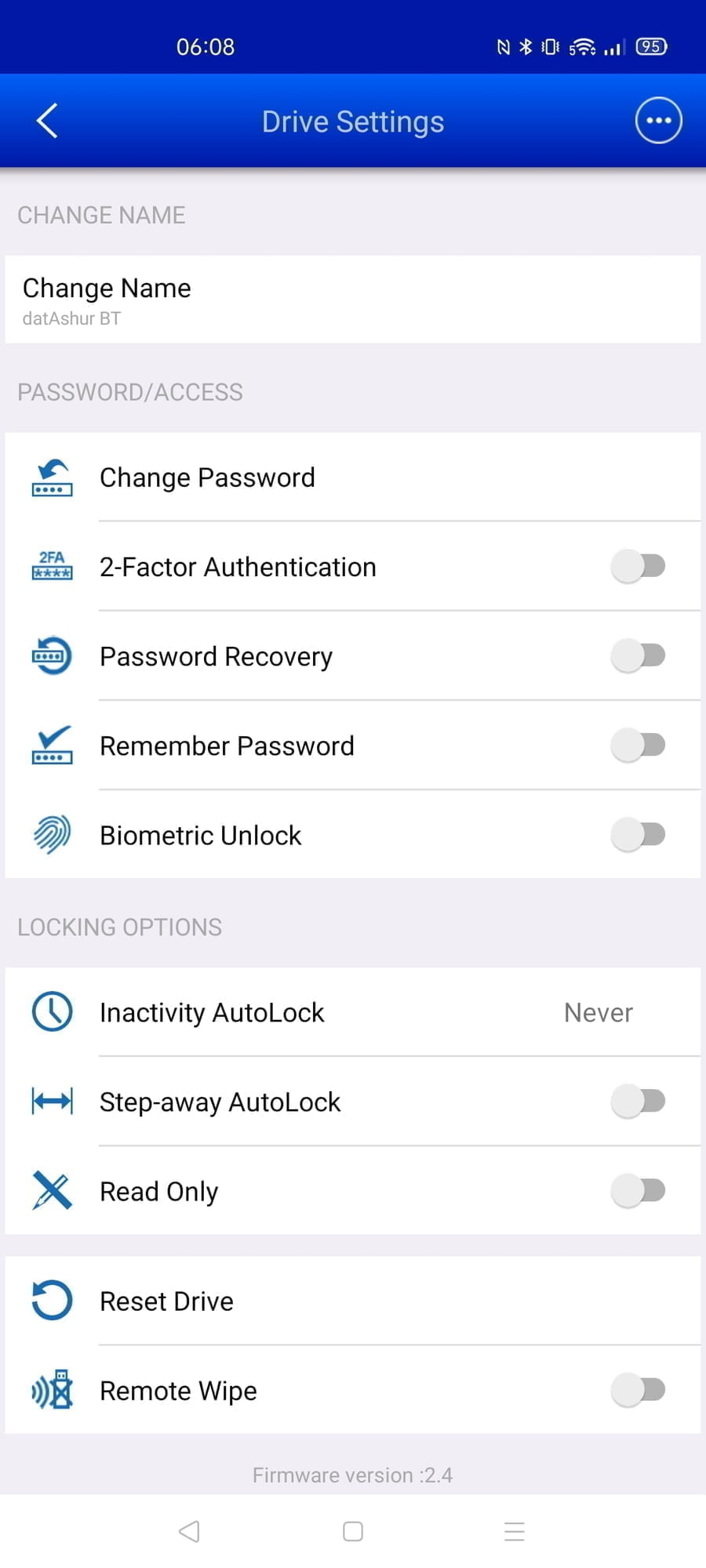Turn on Password Recovery switch
This screenshot has width=706, height=1568.
639,655
